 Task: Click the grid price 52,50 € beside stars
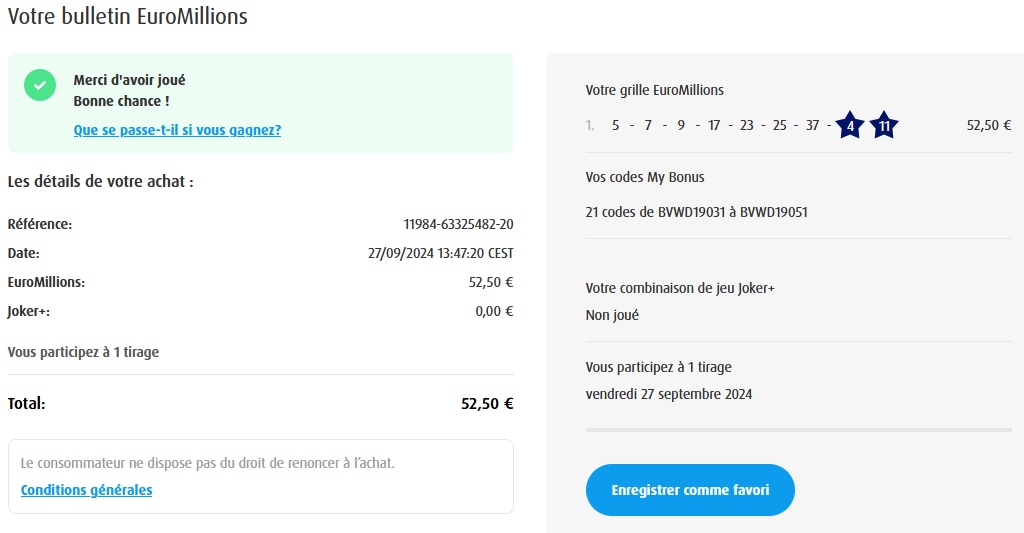click(x=989, y=125)
